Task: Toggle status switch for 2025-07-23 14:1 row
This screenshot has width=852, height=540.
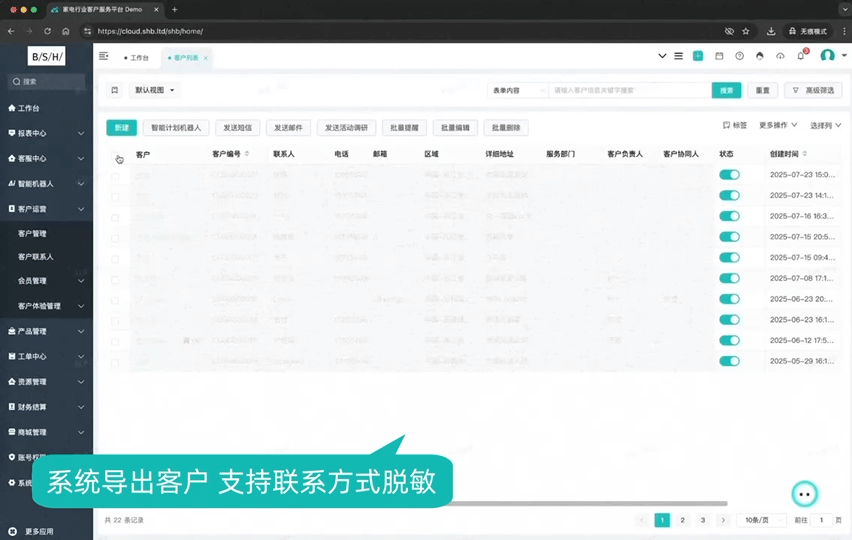Action: pos(729,195)
